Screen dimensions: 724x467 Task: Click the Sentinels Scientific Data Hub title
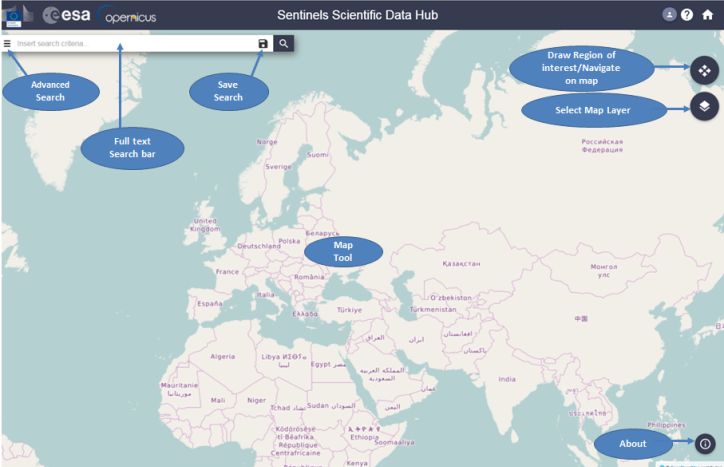(x=357, y=15)
